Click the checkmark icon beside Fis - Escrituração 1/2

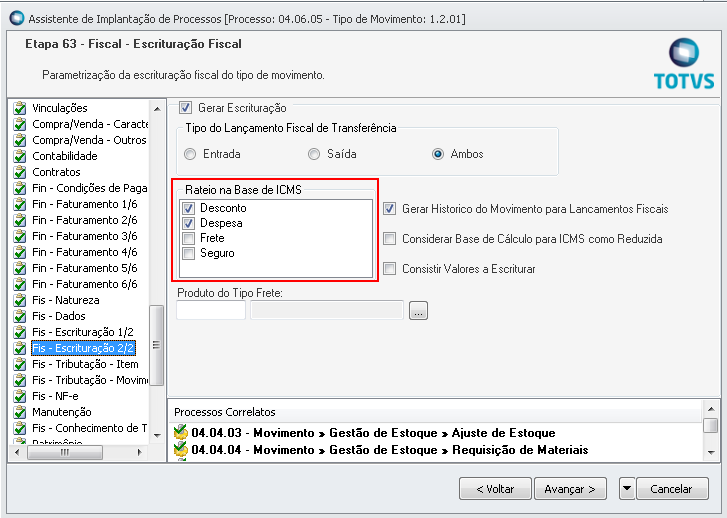point(20,332)
